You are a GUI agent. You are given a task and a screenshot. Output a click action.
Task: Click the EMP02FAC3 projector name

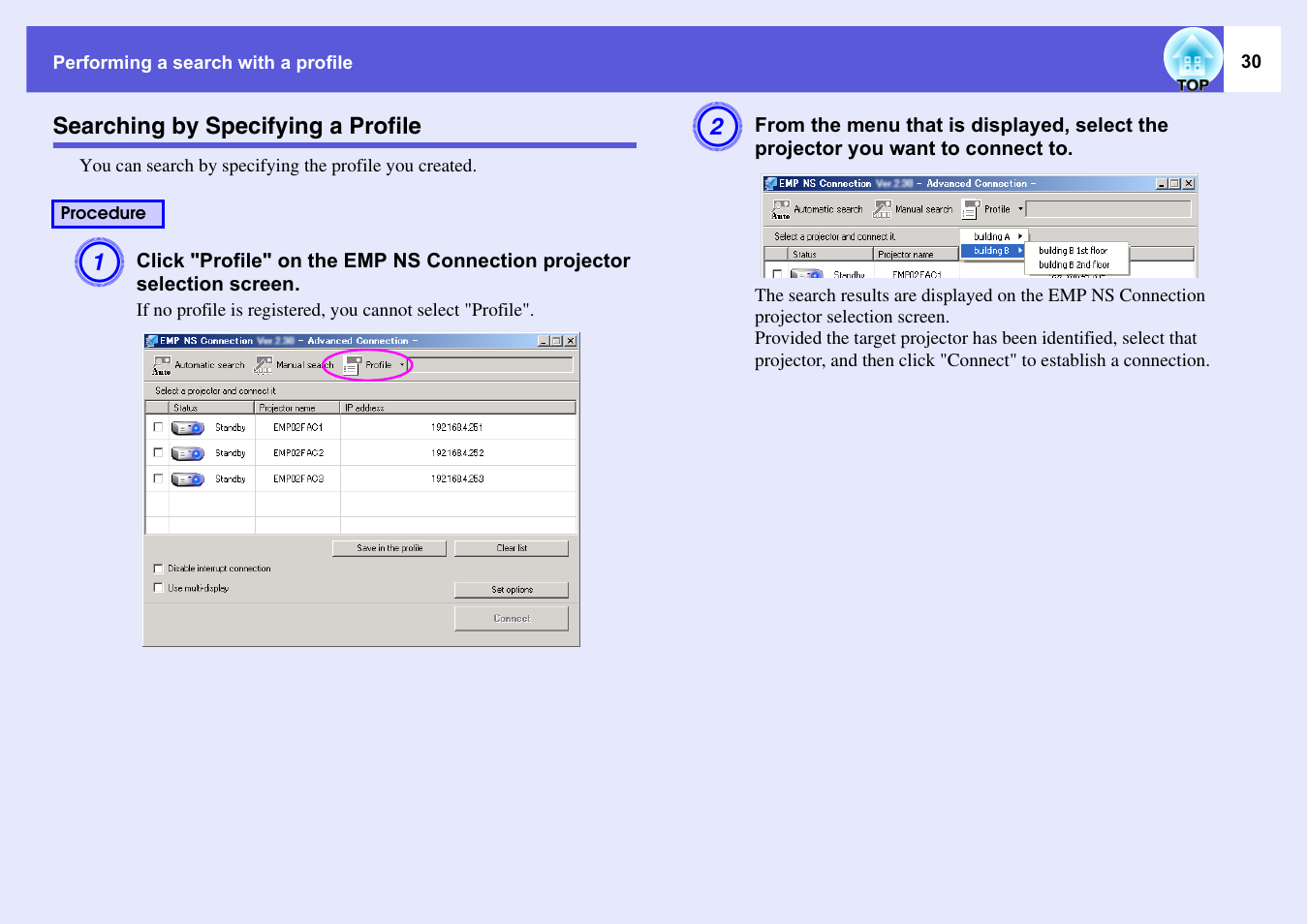pos(298,479)
